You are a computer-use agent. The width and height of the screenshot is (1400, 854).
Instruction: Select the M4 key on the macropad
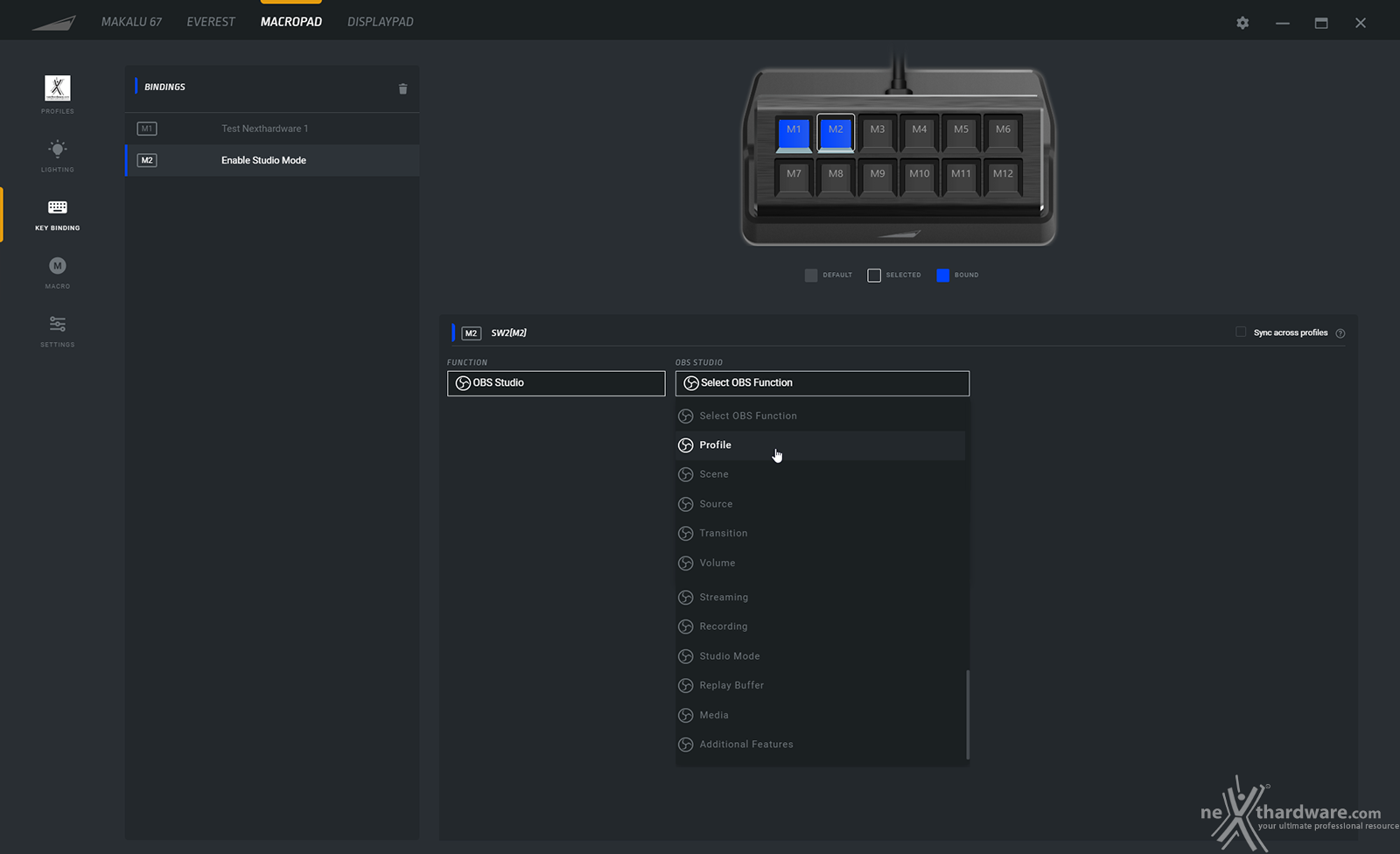coord(920,133)
